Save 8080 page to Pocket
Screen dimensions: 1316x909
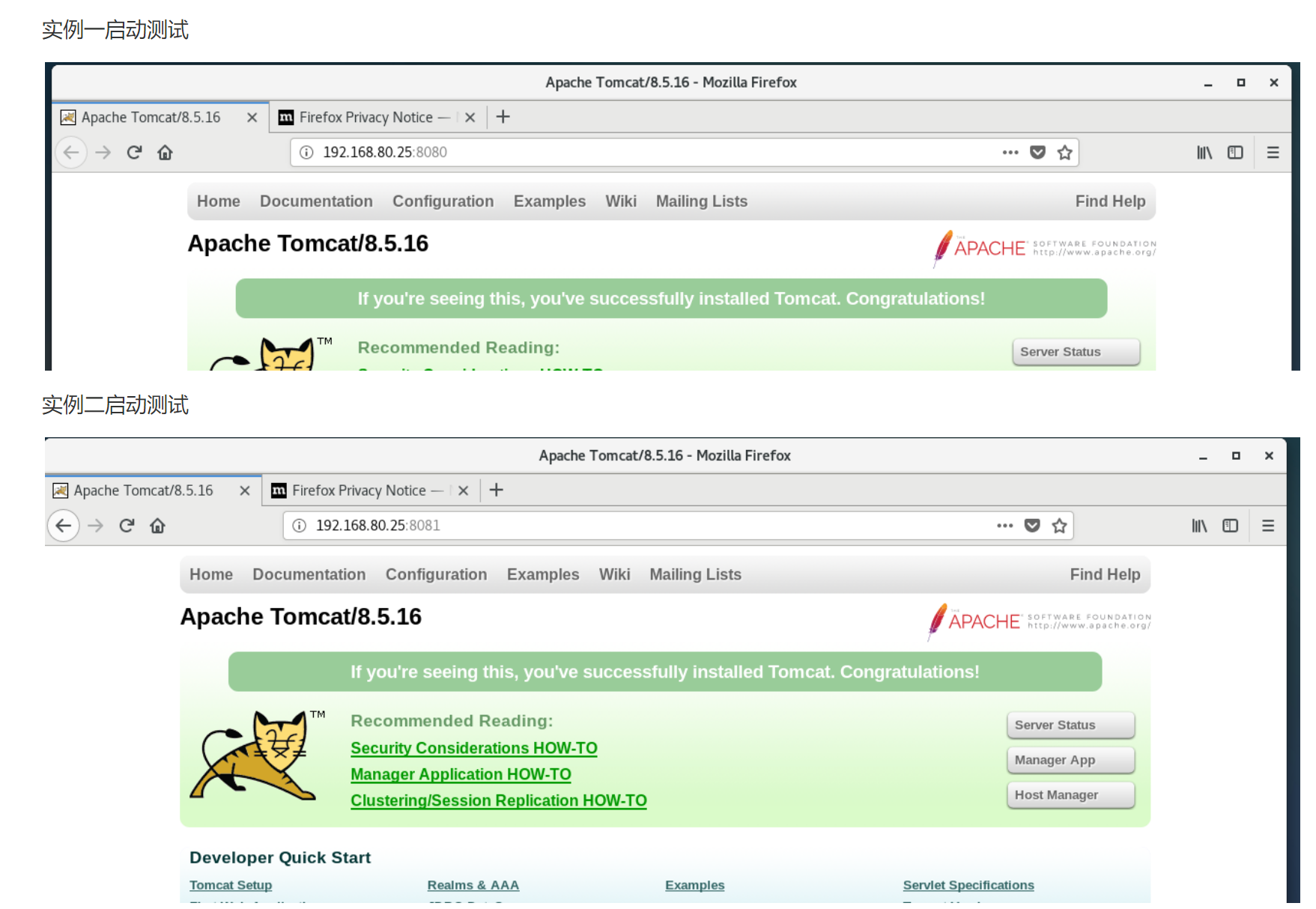point(1037,153)
